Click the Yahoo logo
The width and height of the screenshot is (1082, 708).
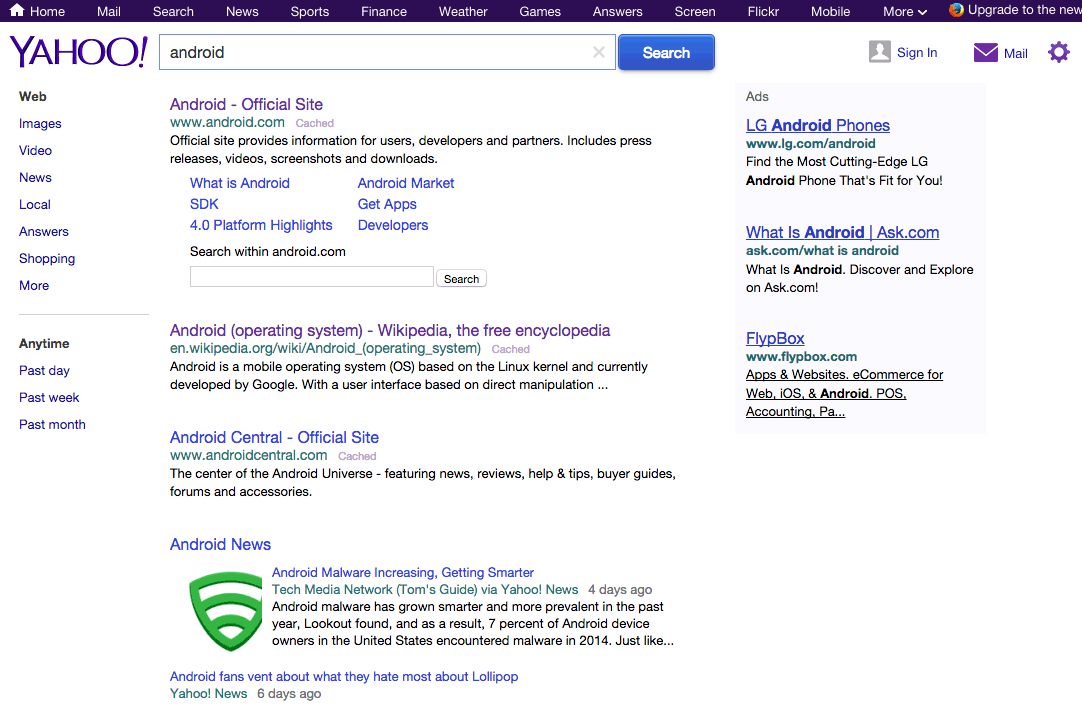(79, 52)
